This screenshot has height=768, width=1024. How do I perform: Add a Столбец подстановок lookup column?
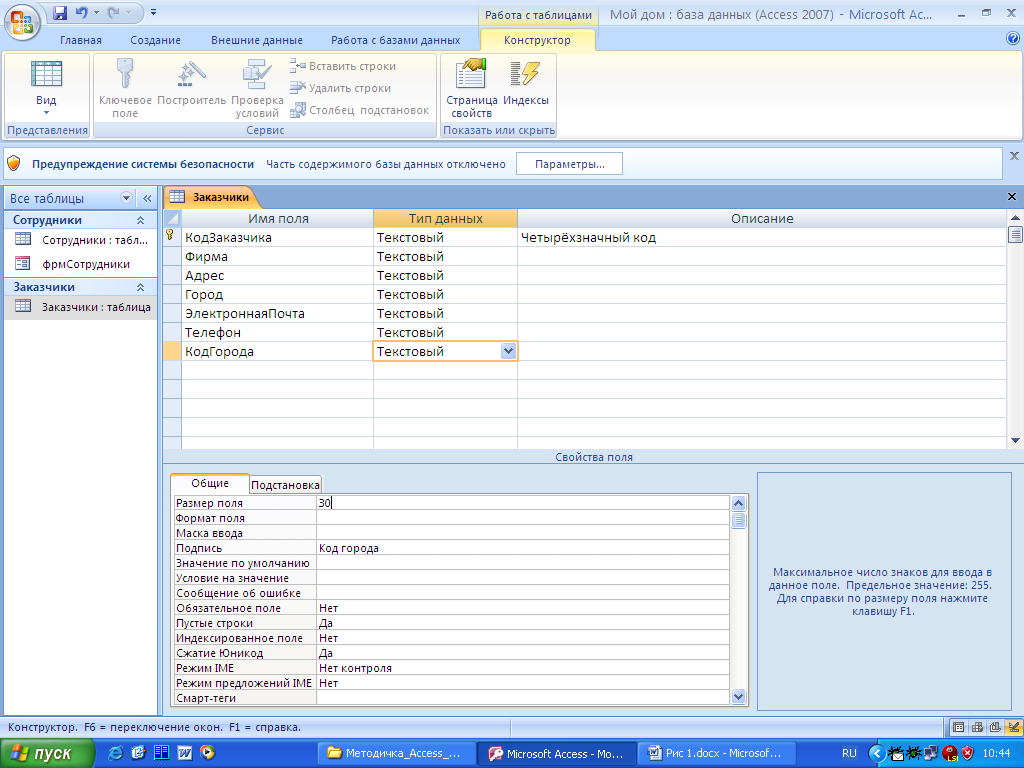coord(360,110)
